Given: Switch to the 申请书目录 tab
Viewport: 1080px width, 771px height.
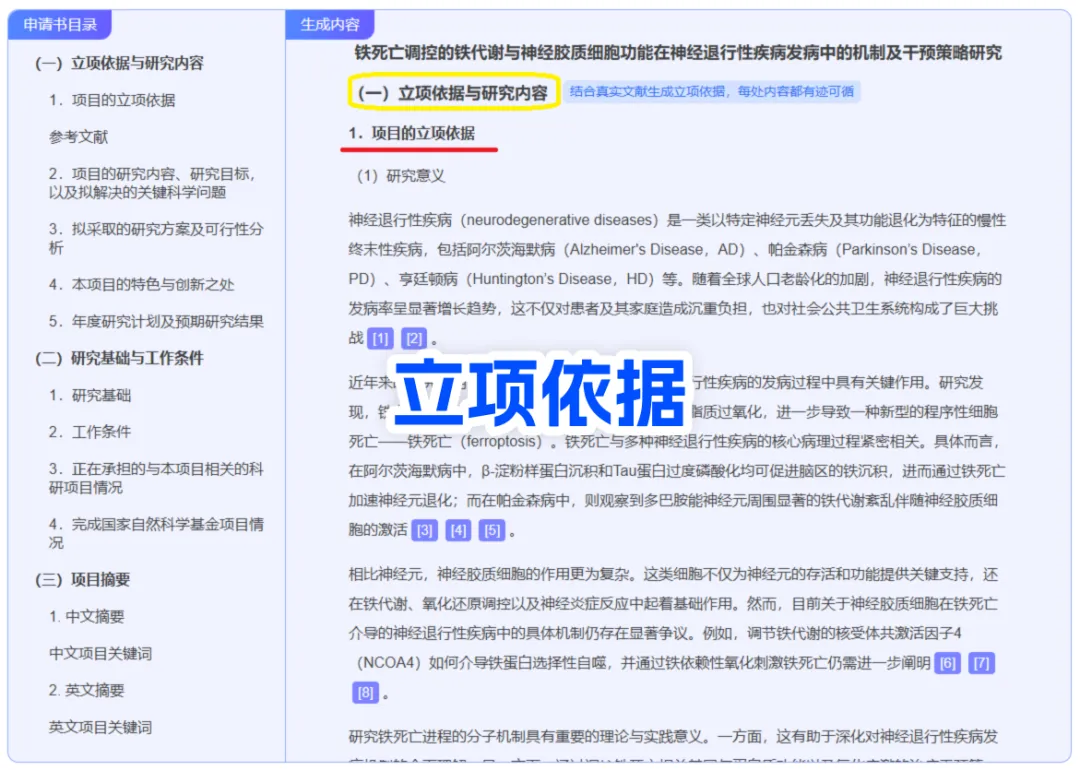Looking at the screenshot, I should (60, 25).
